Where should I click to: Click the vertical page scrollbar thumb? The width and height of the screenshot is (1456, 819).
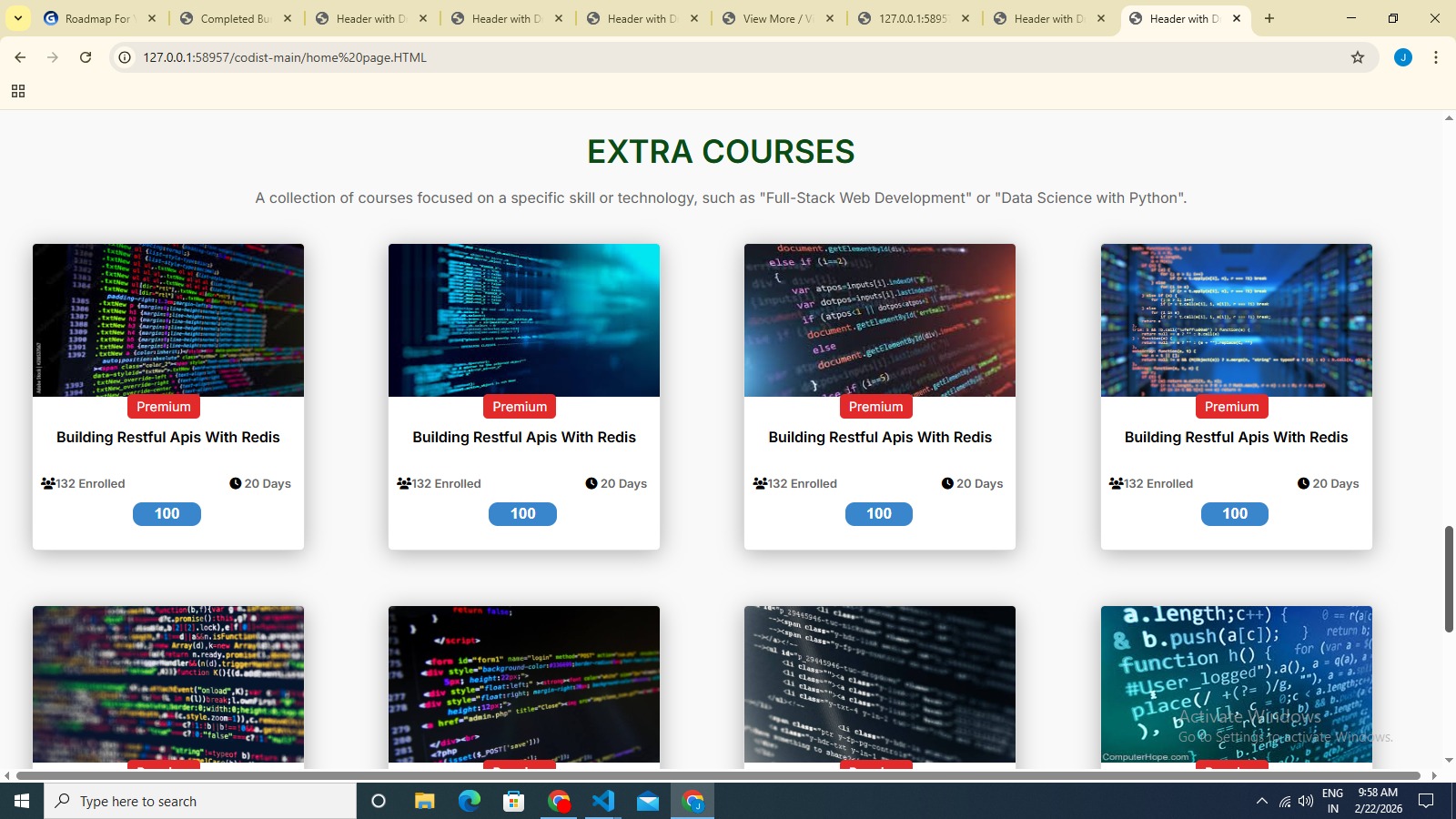pyautogui.click(x=1449, y=579)
